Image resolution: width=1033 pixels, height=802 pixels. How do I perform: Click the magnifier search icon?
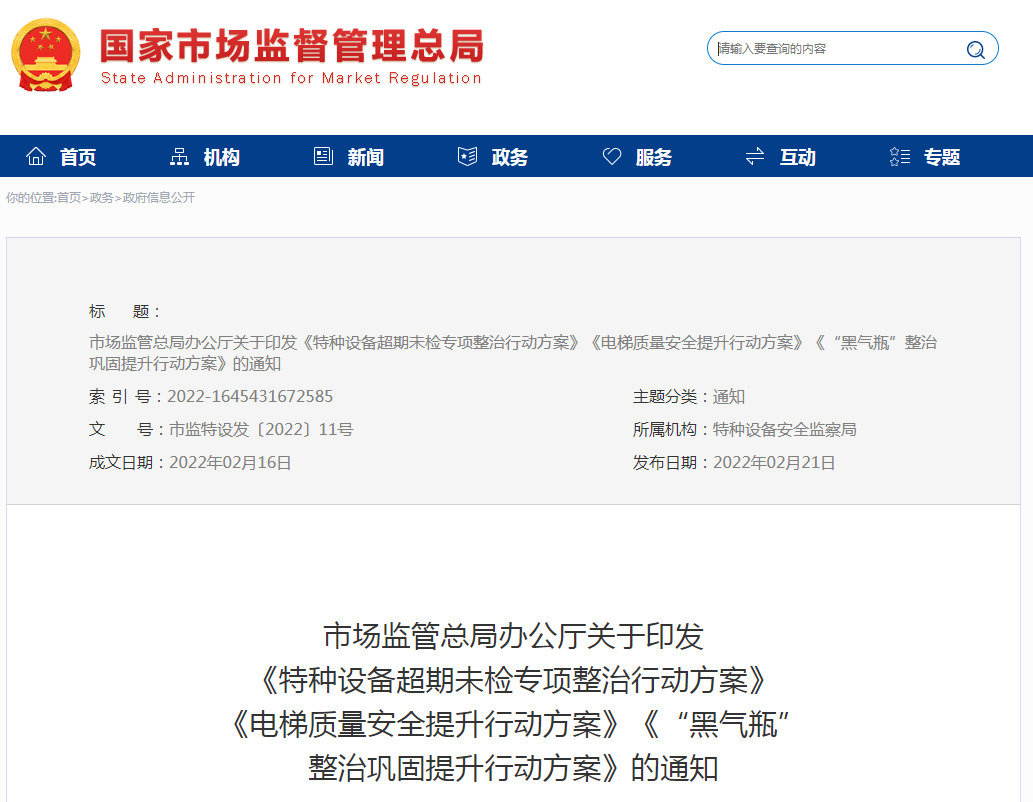(975, 49)
